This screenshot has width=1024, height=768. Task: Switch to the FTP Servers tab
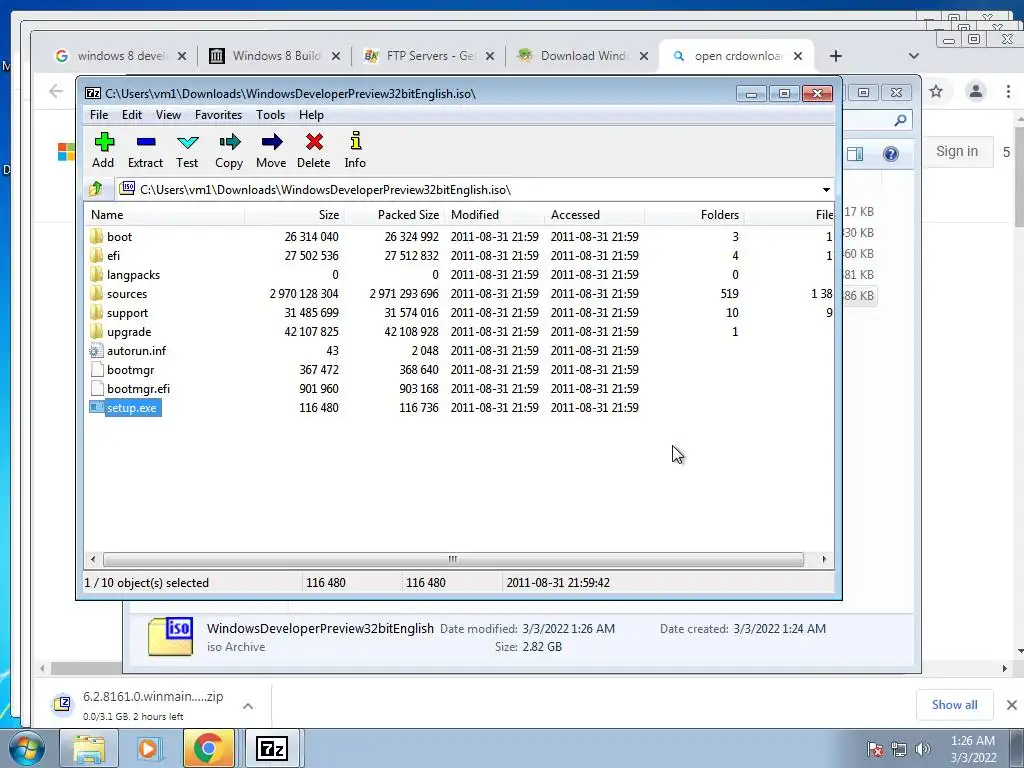tap(428, 56)
